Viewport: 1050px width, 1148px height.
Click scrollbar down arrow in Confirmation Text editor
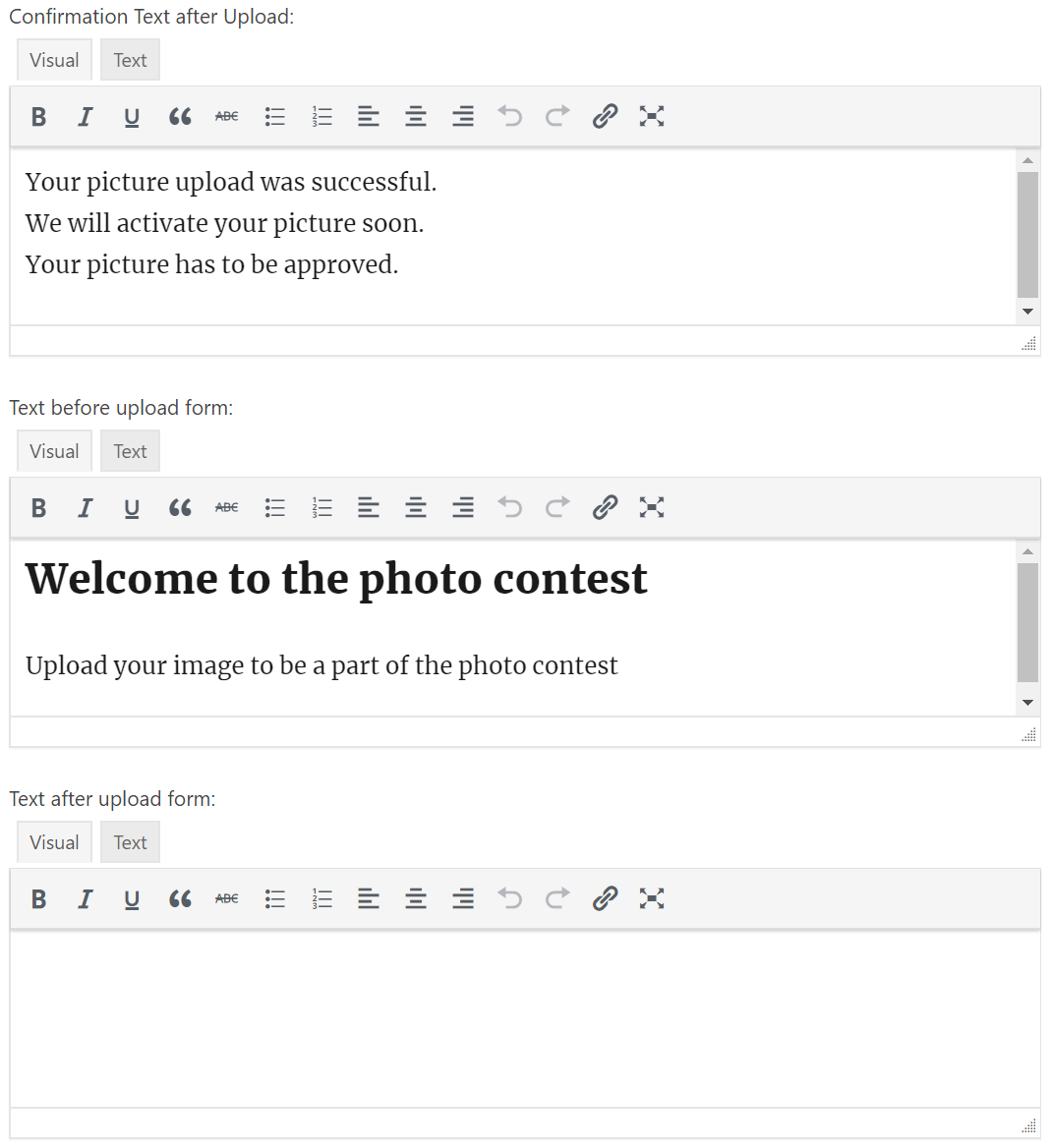click(1028, 312)
